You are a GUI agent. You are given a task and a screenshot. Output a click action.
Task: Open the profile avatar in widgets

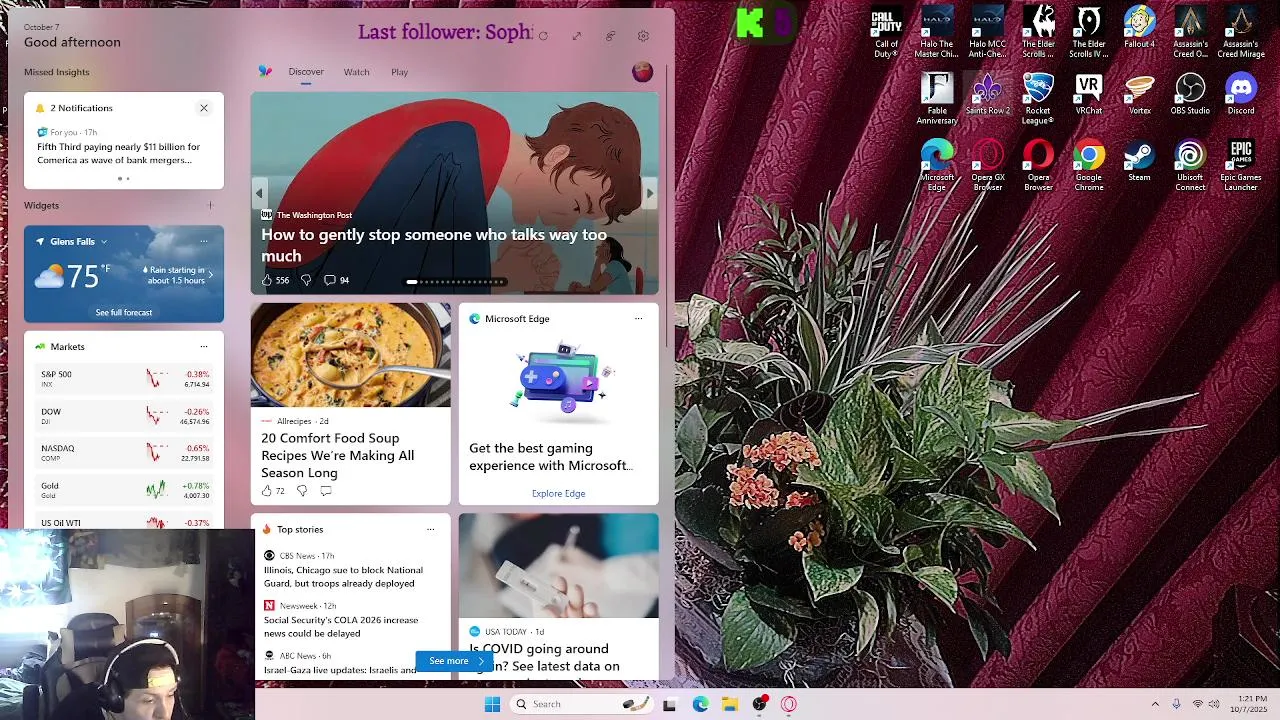click(642, 71)
